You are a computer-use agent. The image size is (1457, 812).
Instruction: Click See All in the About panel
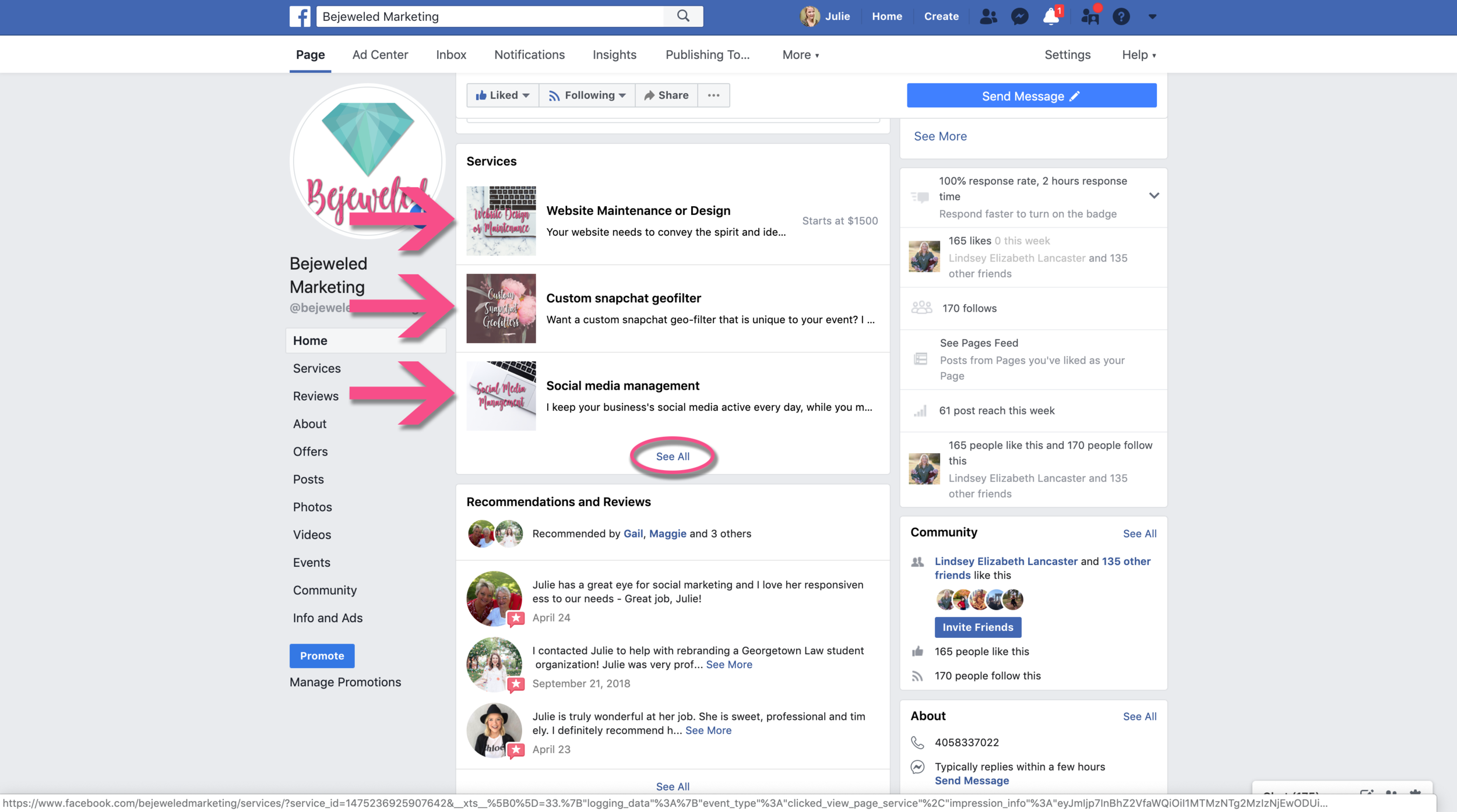[1139, 716]
